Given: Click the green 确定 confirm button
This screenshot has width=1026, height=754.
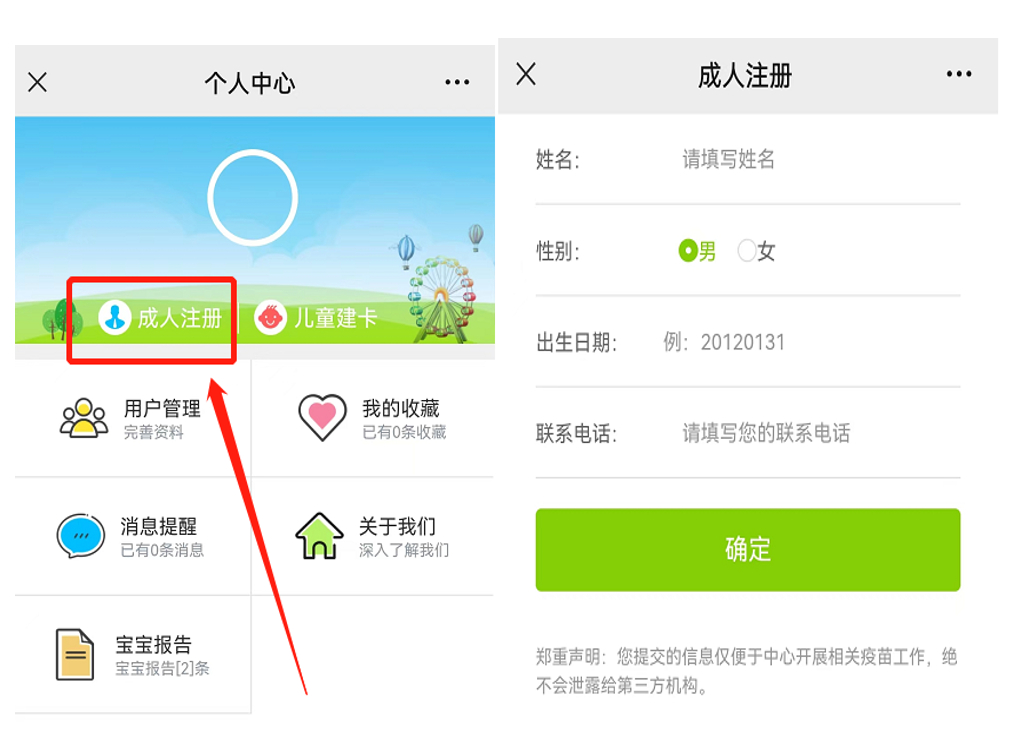Looking at the screenshot, I should click(x=748, y=550).
